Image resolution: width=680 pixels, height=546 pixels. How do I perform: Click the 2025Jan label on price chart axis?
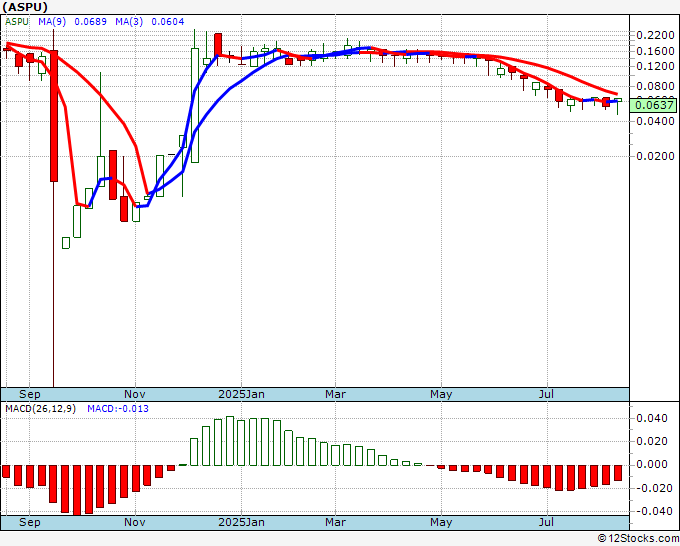tap(241, 394)
